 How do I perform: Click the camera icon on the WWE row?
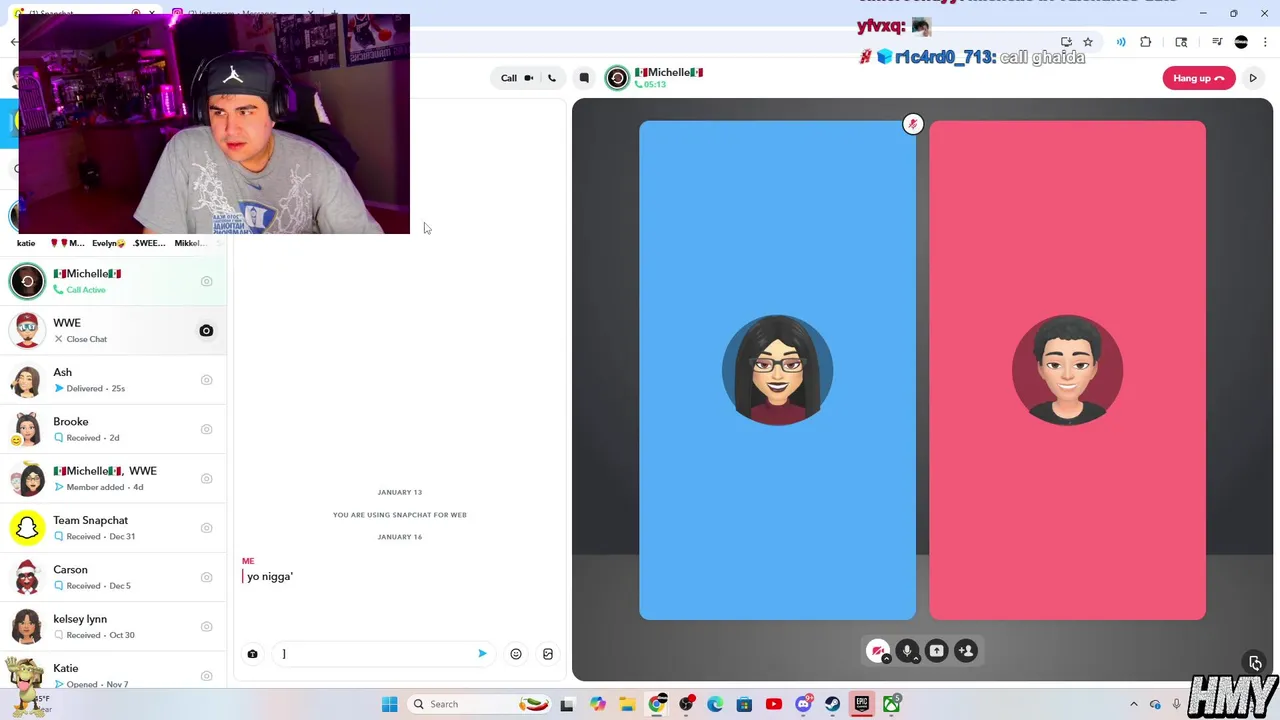206,331
